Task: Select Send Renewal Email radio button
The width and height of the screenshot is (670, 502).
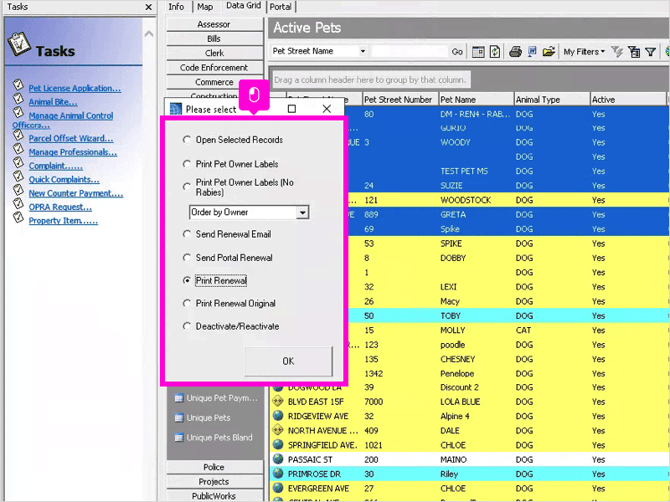Action: (x=187, y=234)
